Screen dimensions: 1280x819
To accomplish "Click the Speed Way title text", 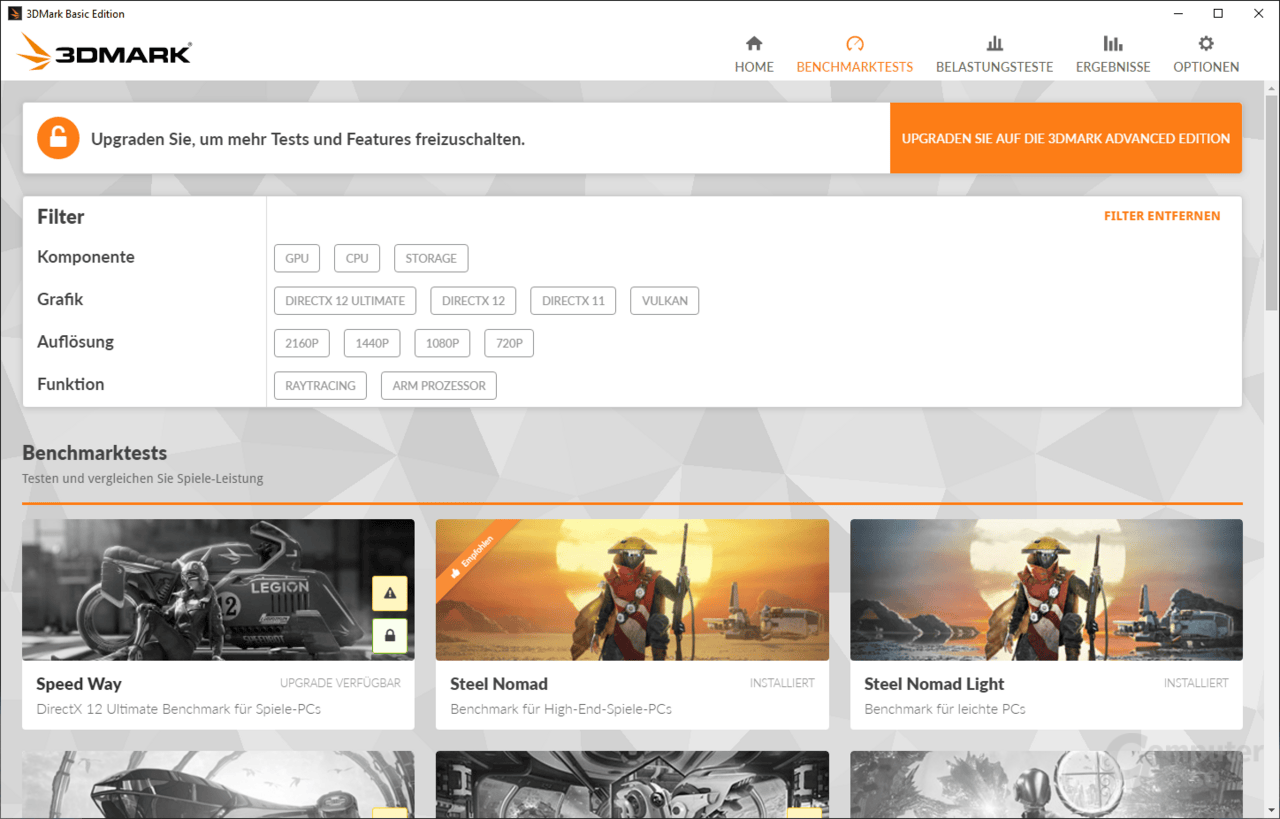I will [x=79, y=684].
